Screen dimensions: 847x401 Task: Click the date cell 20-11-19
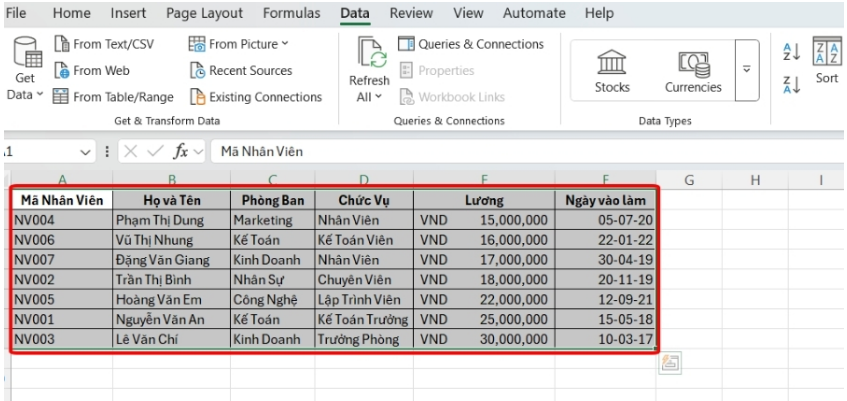click(606, 280)
